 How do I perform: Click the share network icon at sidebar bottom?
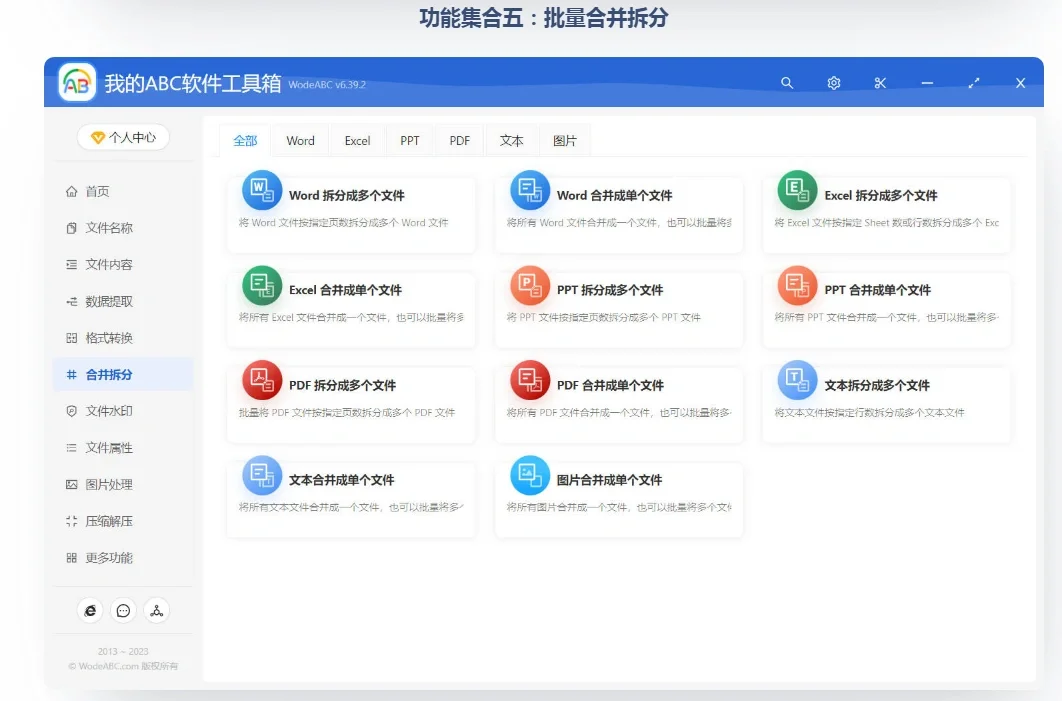click(x=157, y=610)
